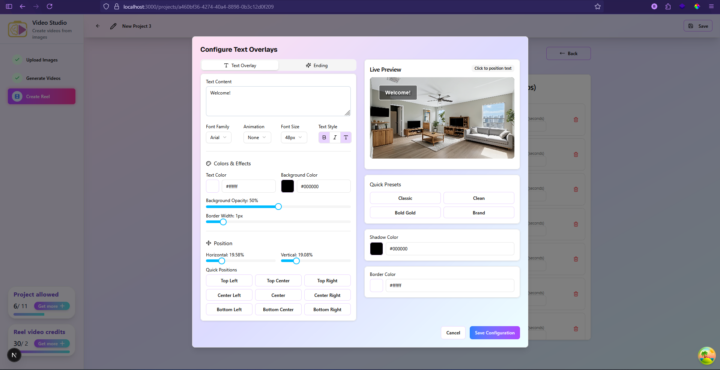The width and height of the screenshot is (720, 370).
Task: Open the Font Family Arial dropdown
Action: coord(219,137)
